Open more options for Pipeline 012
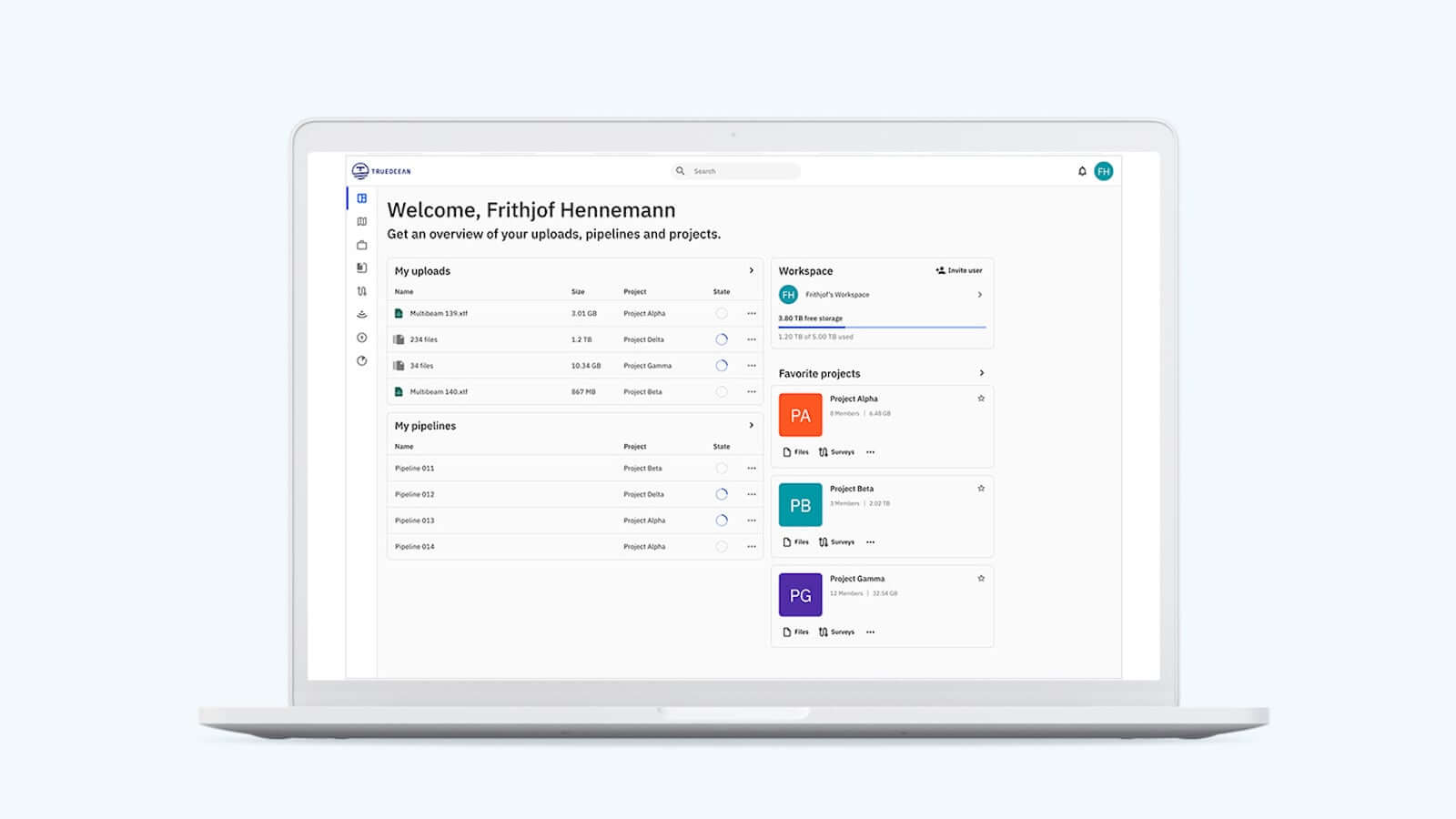This screenshot has height=819, width=1456. click(752, 494)
